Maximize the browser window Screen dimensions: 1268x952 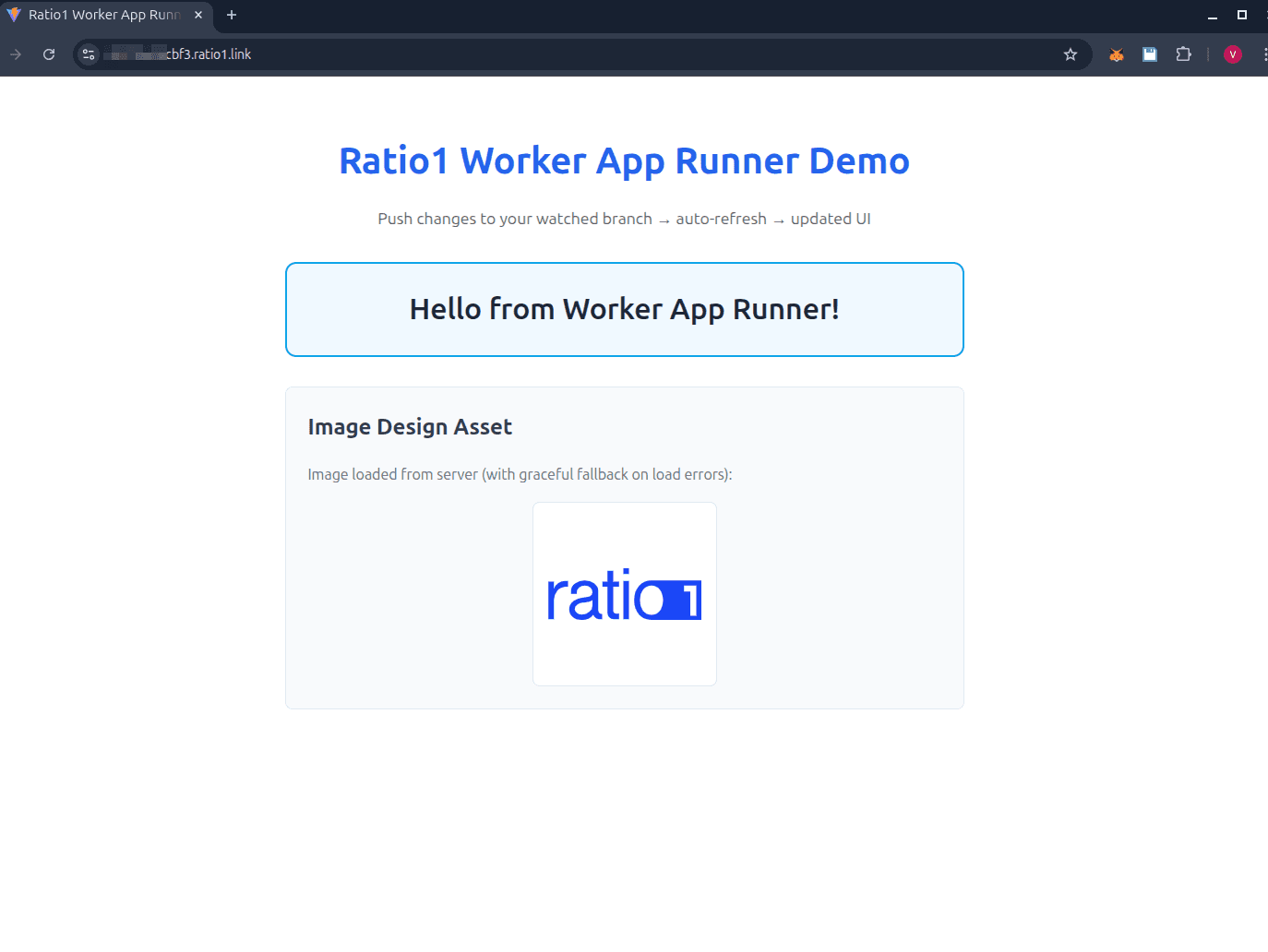click(1242, 15)
